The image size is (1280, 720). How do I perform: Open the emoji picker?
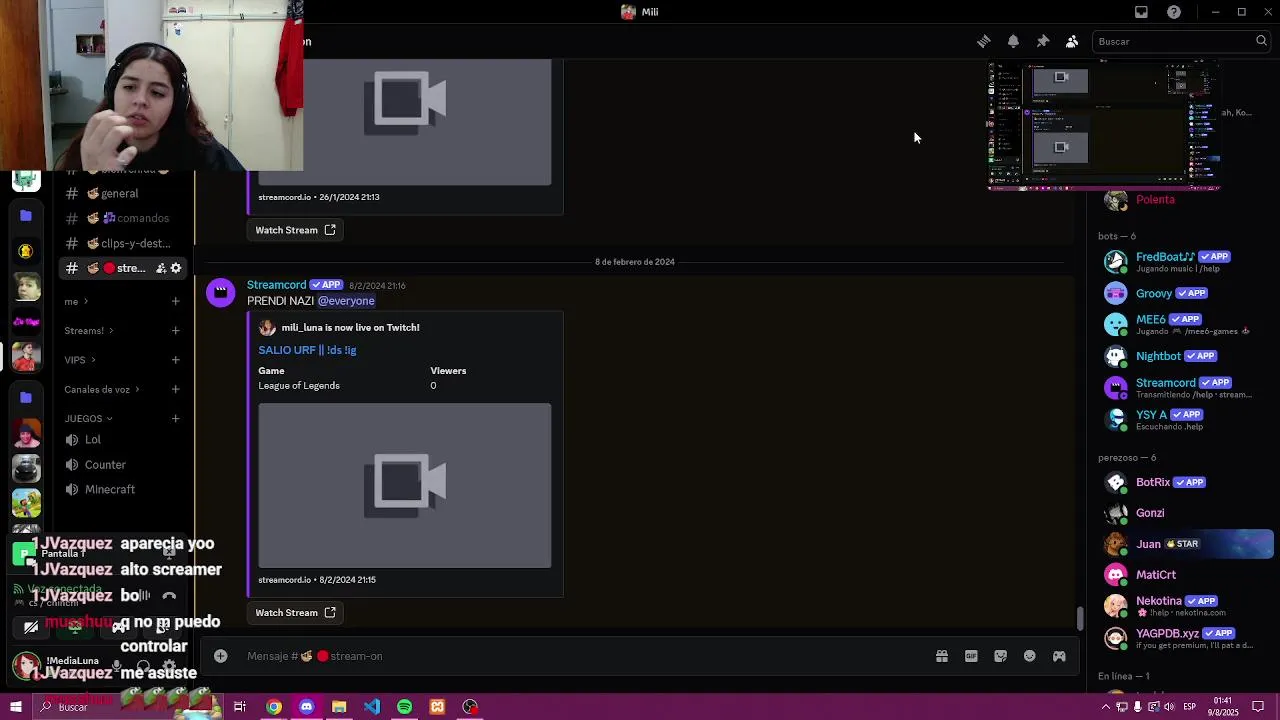(1030, 656)
